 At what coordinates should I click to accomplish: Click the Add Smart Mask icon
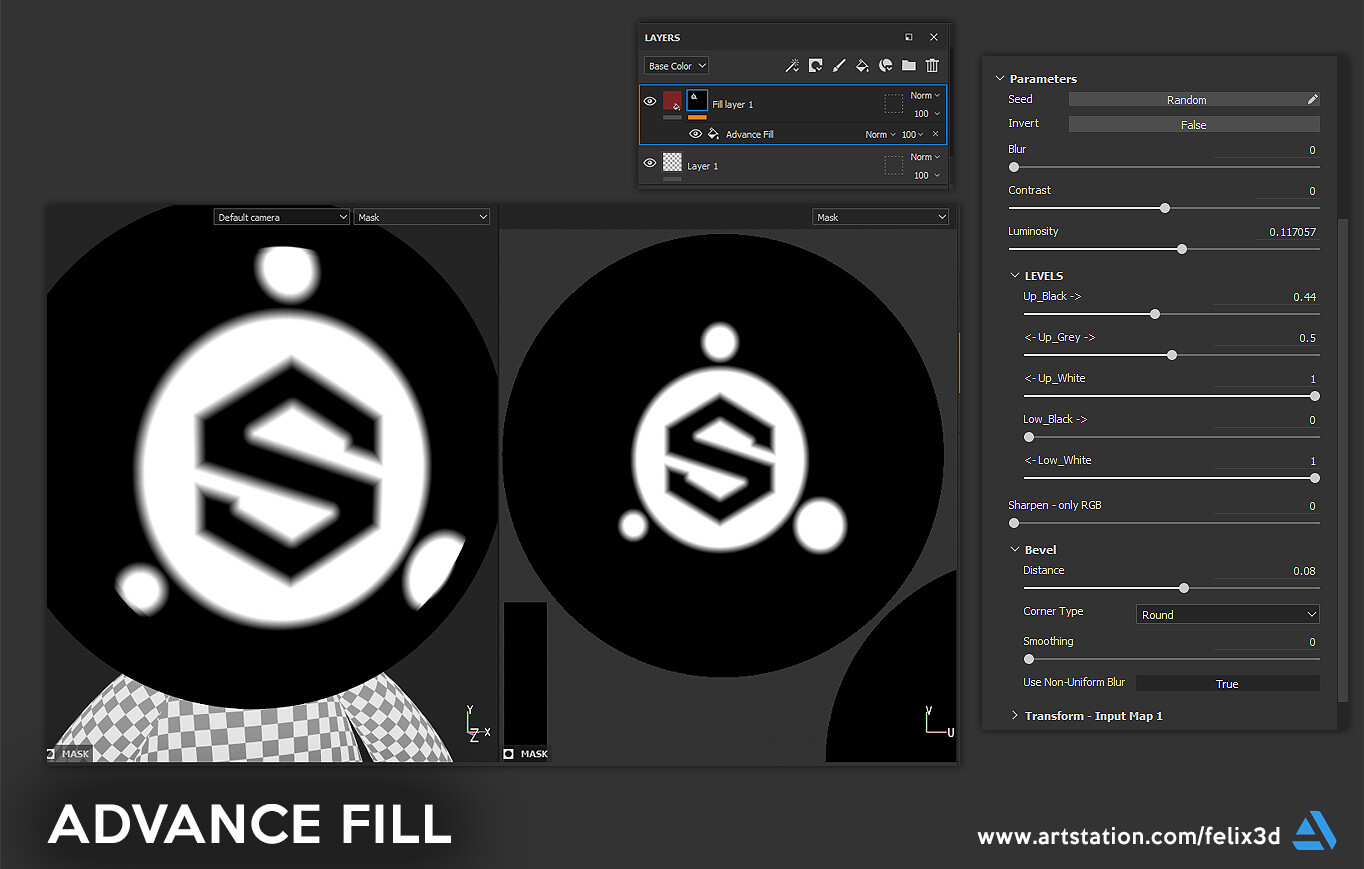pos(815,65)
